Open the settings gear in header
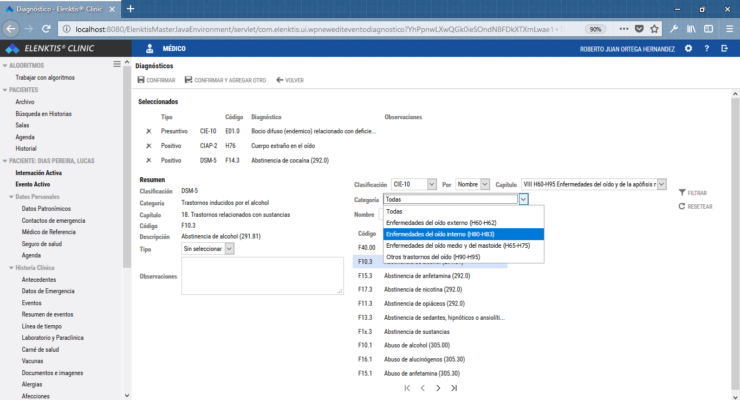The width and height of the screenshot is (740, 400). [x=689, y=48]
